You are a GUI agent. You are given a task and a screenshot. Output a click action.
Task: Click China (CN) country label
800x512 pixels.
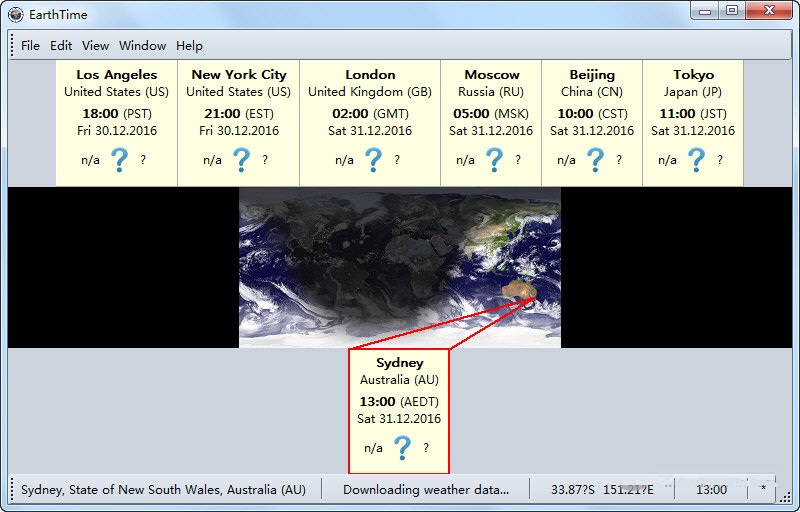coord(592,92)
